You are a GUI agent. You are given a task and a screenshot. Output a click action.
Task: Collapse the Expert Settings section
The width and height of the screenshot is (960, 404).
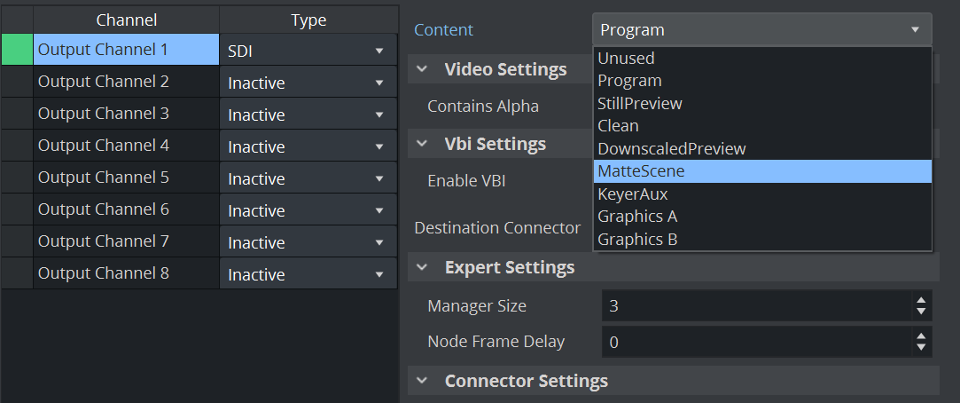423,267
